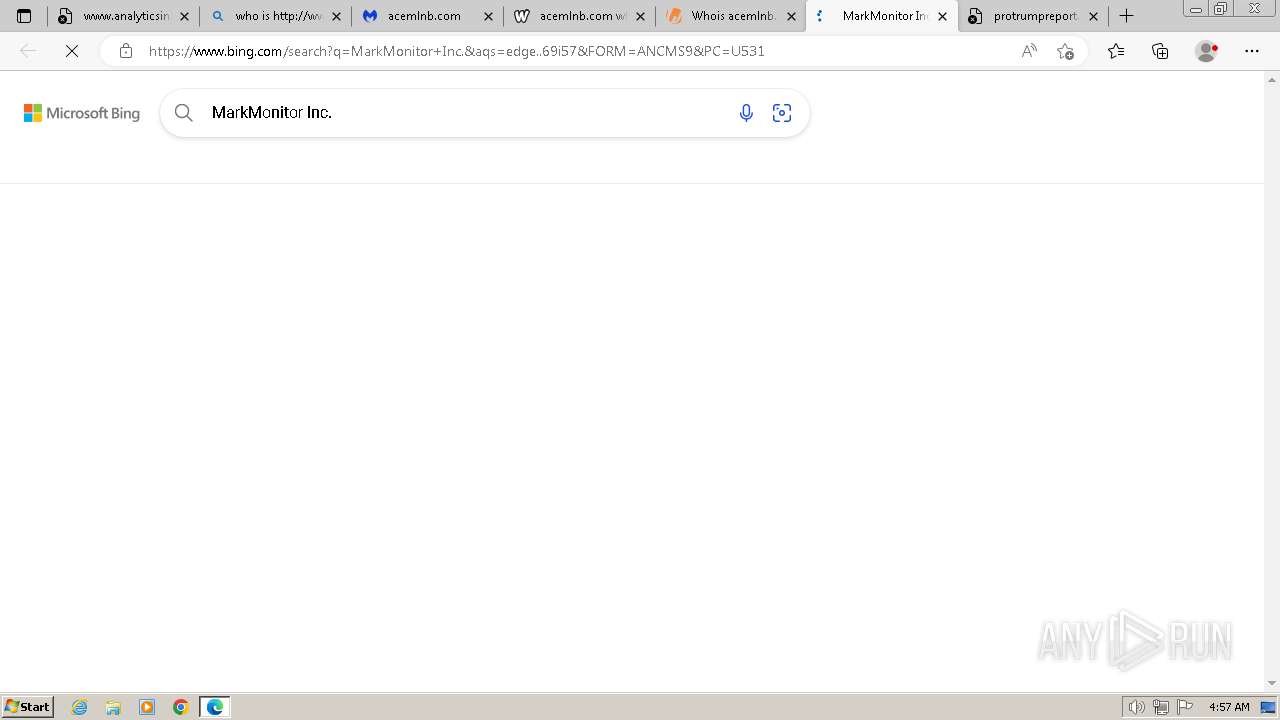
Task: Go back to previous page
Action: pyautogui.click(x=28, y=51)
